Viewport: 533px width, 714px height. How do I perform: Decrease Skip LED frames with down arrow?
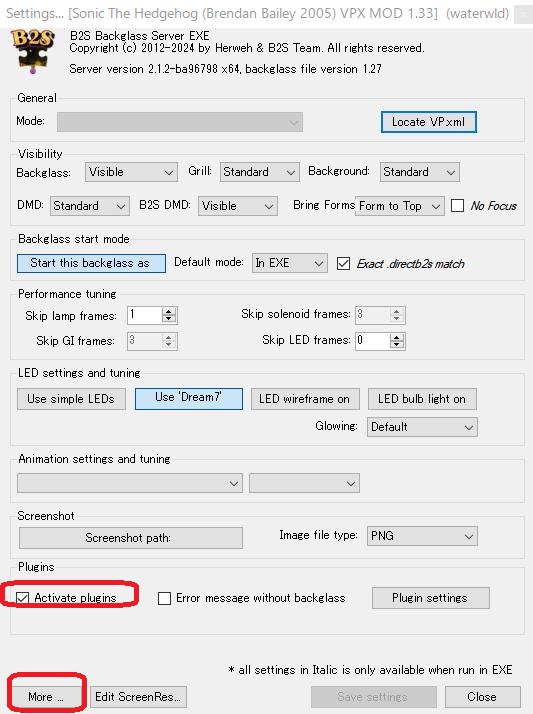tap(397, 344)
